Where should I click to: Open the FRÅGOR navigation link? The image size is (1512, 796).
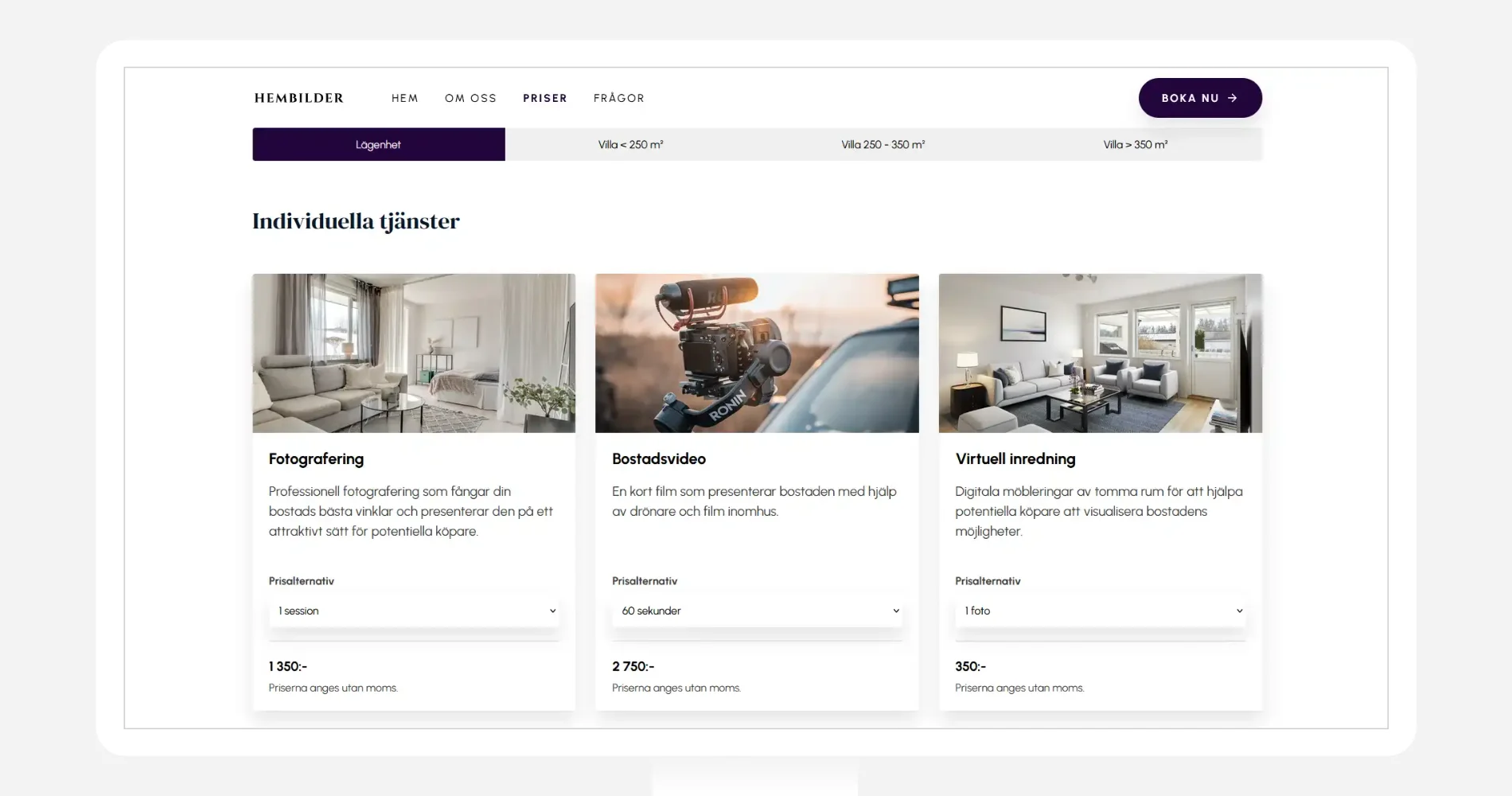click(619, 98)
